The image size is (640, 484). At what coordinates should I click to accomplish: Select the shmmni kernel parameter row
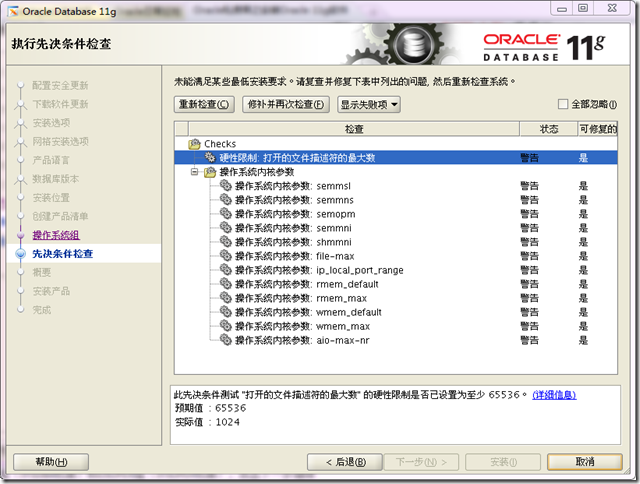pos(396,242)
